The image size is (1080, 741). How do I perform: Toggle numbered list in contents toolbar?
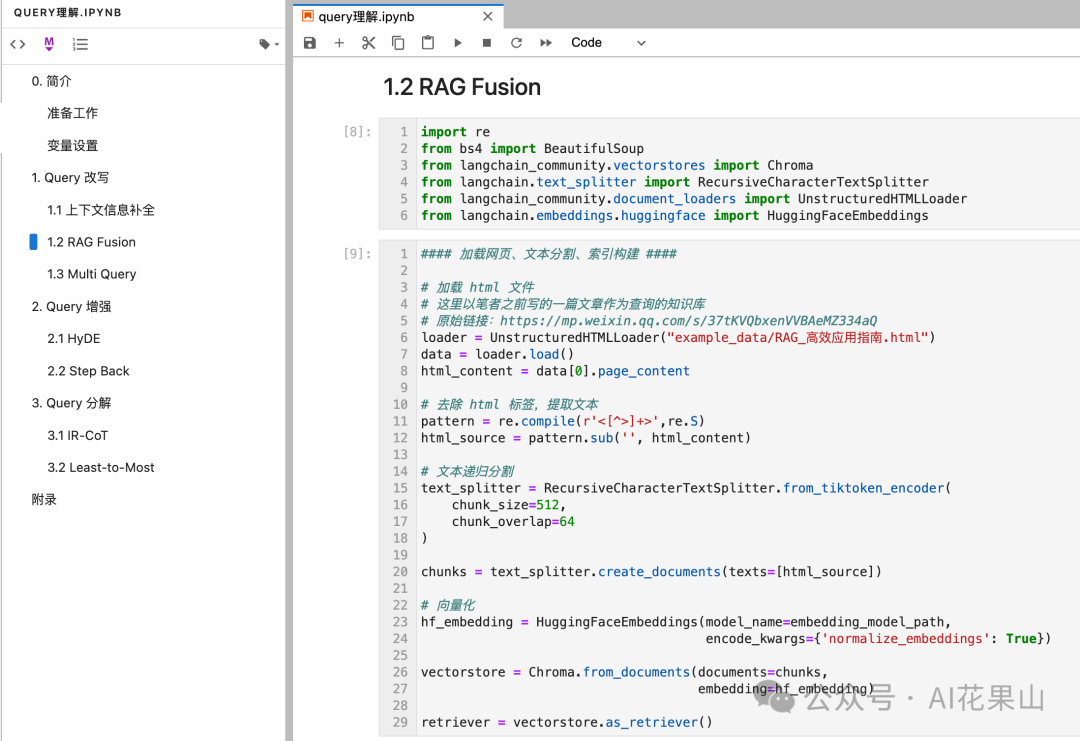(x=80, y=44)
